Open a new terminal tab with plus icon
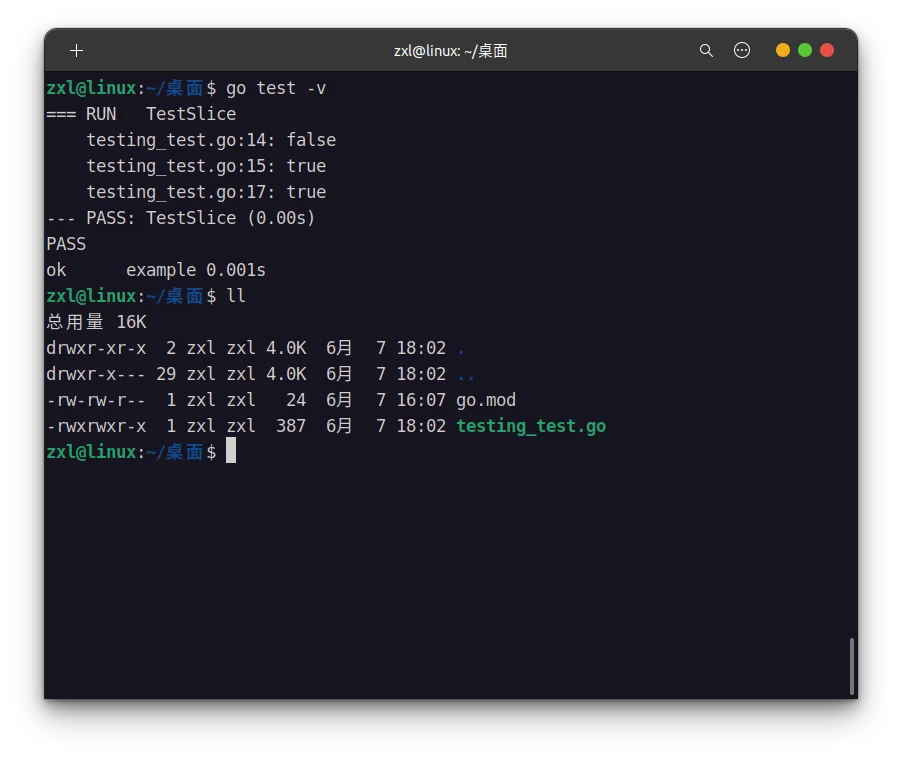 (77, 51)
